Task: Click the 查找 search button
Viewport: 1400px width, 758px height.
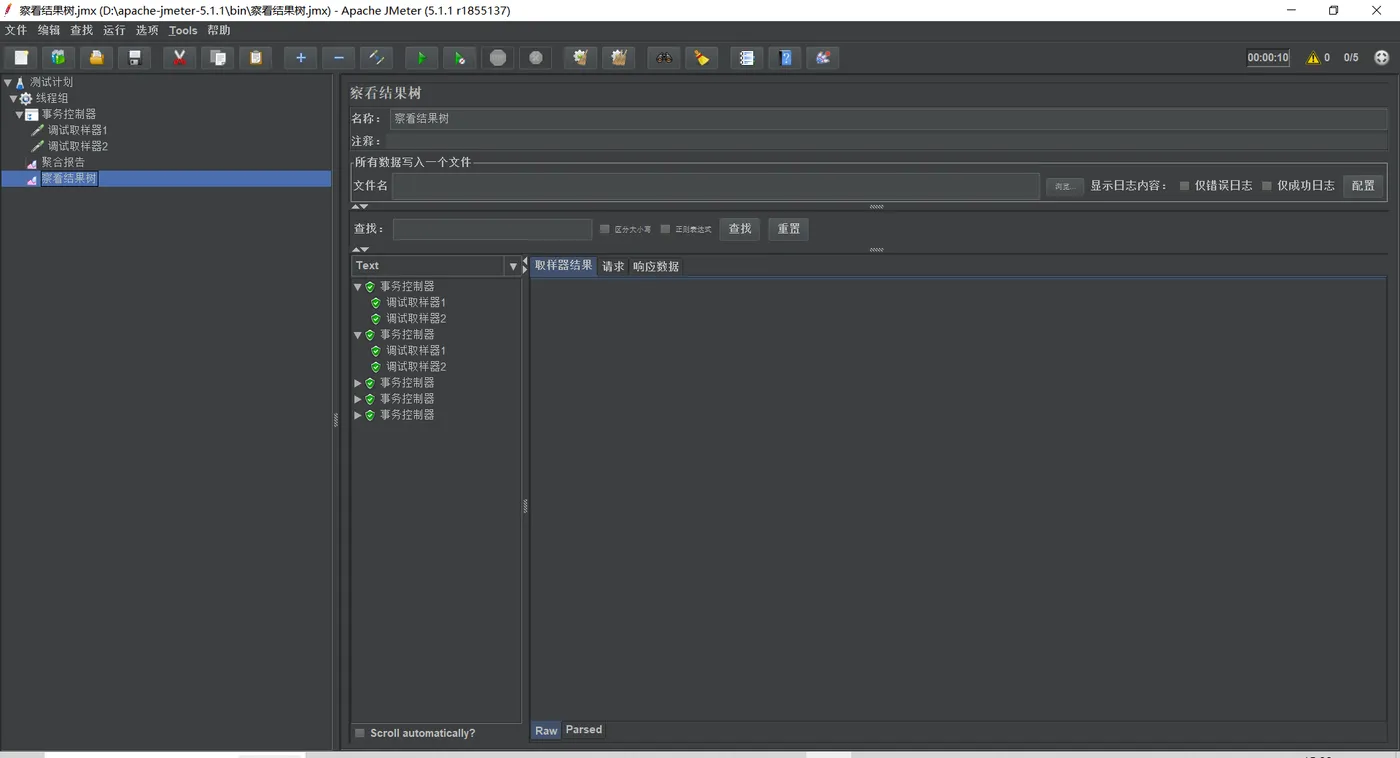Action: point(740,229)
